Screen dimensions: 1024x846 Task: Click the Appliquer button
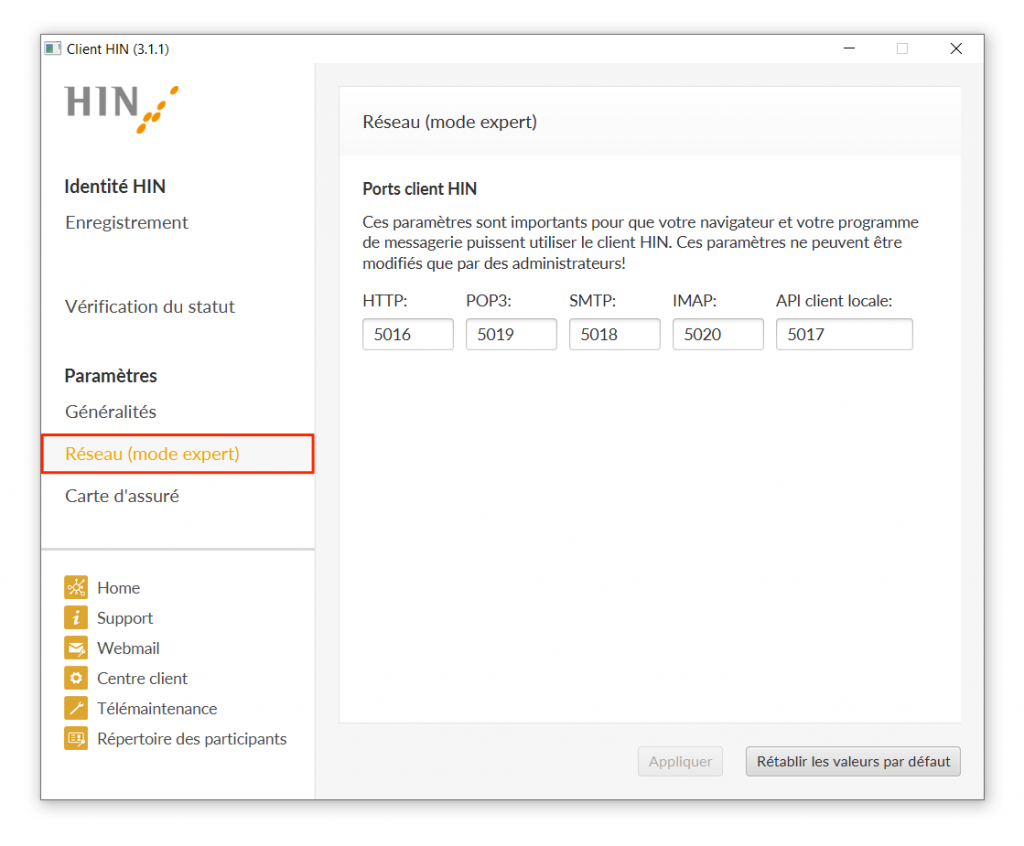(680, 762)
